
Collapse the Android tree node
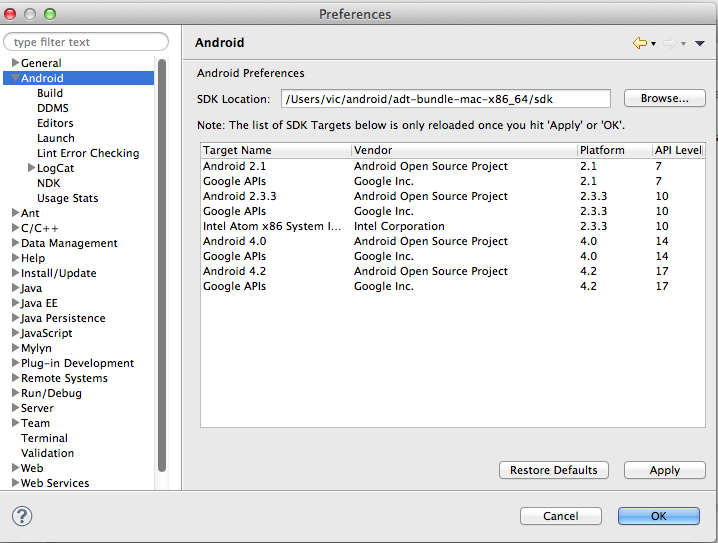tap(15, 77)
